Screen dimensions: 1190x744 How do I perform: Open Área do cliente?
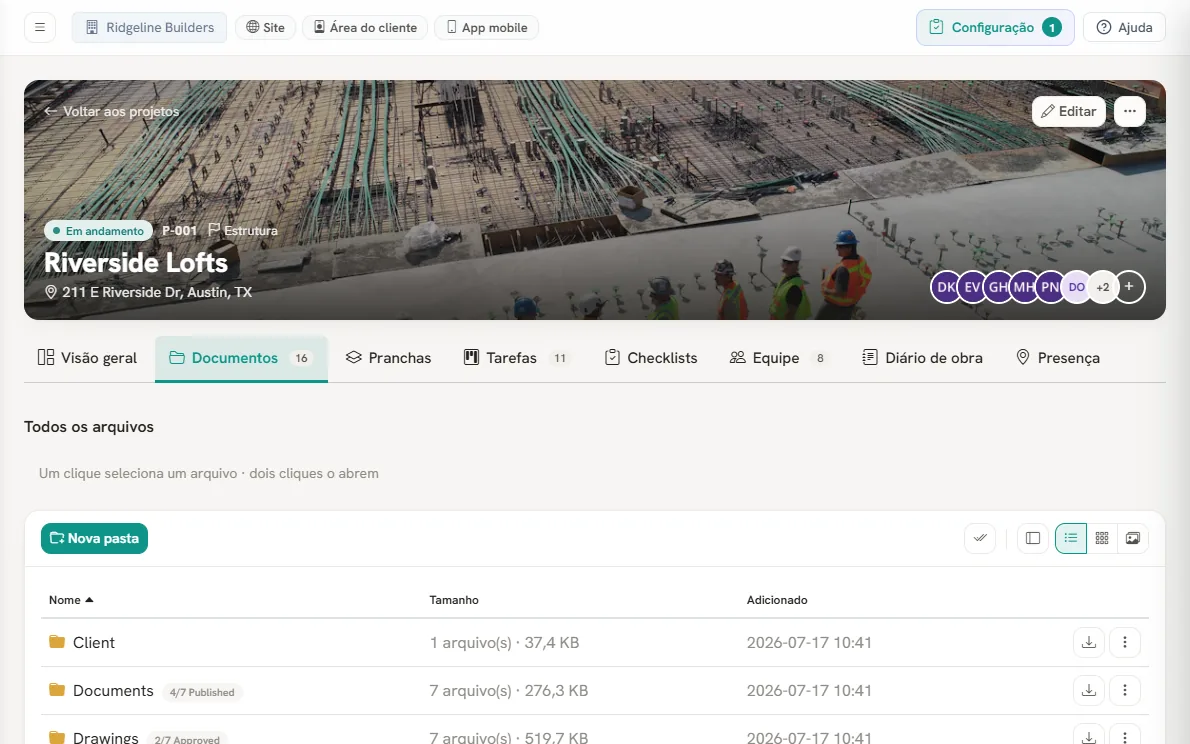(x=365, y=27)
